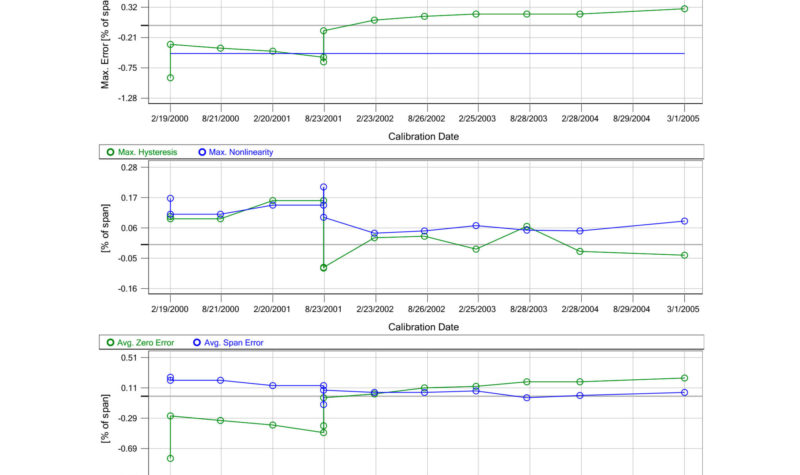Click the green Max. Hysteresis legend marker
Image resolution: width=800 pixels, height=475 pixels.
click(x=110, y=152)
